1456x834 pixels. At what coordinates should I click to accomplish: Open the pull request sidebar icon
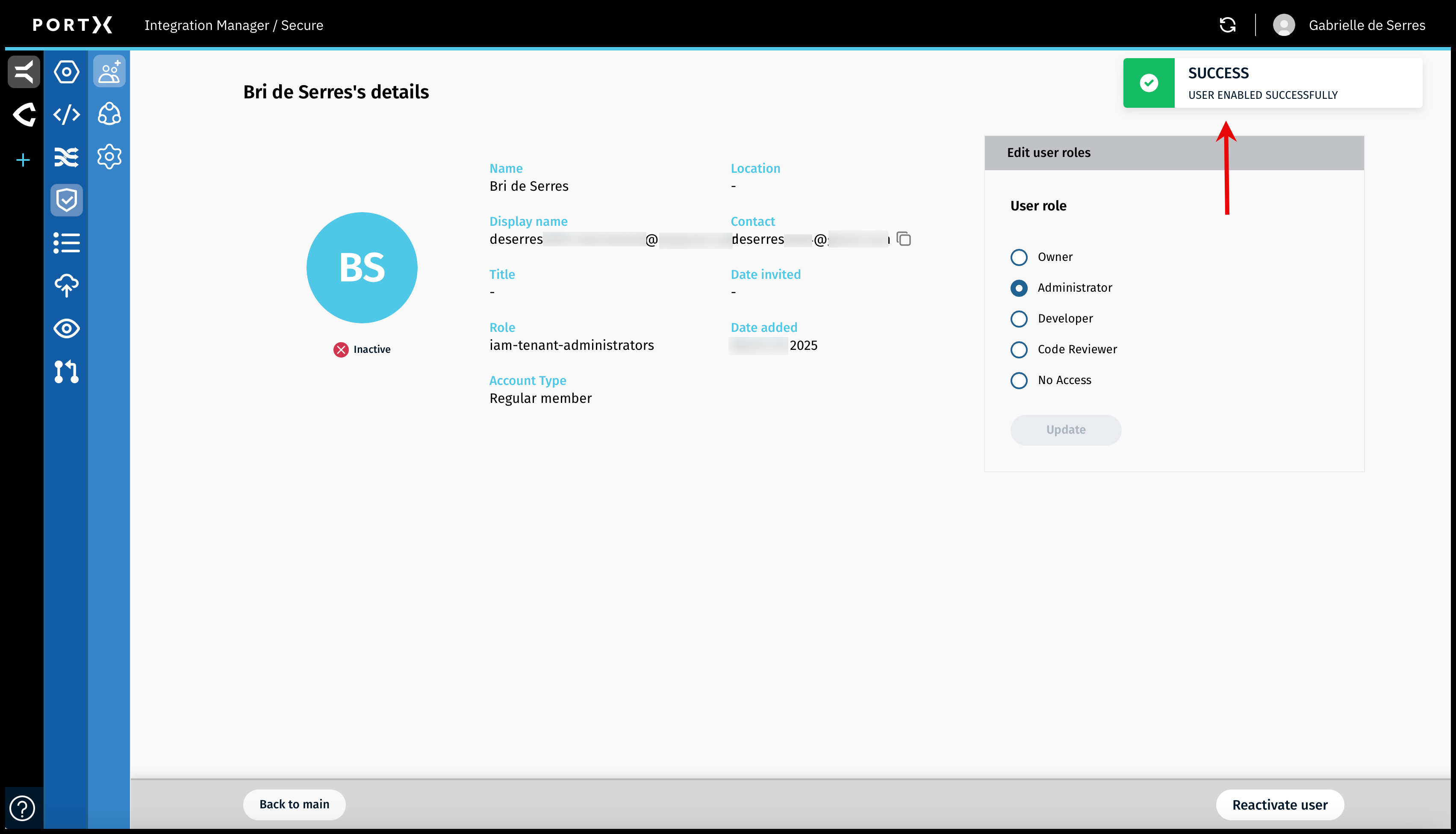66,372
